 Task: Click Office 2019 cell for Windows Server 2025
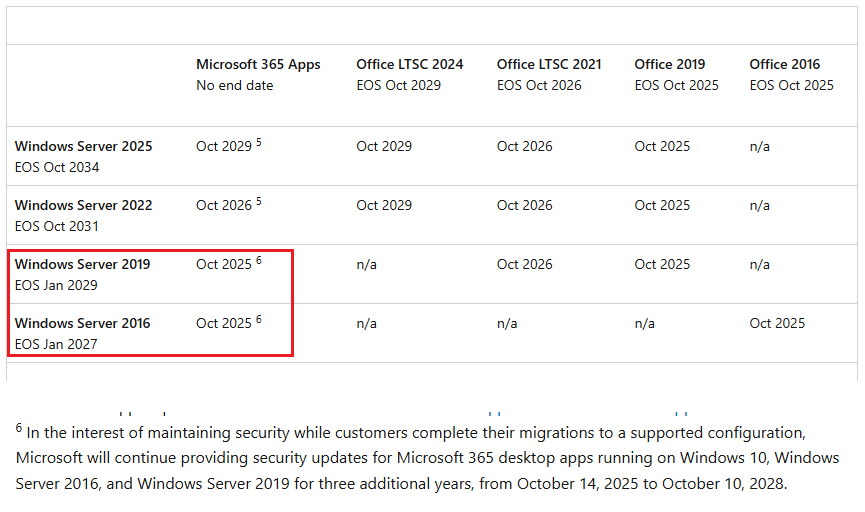tap(662, 146)
